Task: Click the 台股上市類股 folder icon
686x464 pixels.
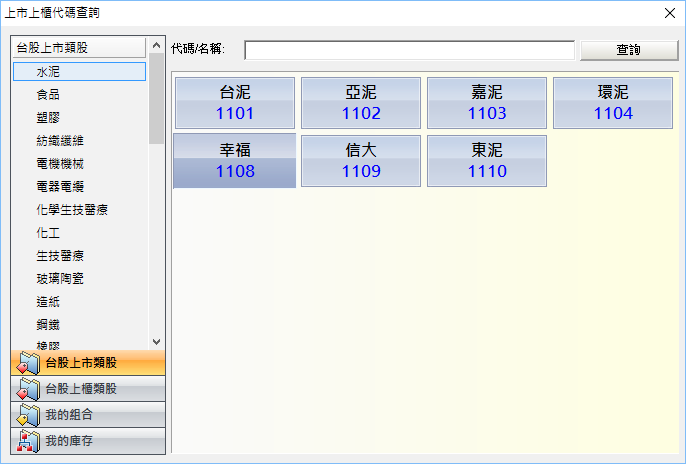Action: [27, 362]
